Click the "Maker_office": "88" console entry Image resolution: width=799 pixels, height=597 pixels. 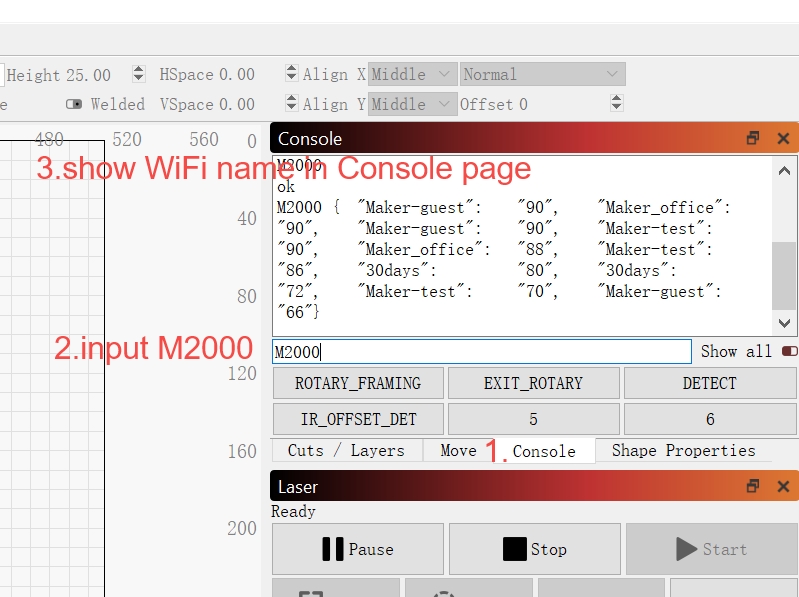tap(456, 250)
